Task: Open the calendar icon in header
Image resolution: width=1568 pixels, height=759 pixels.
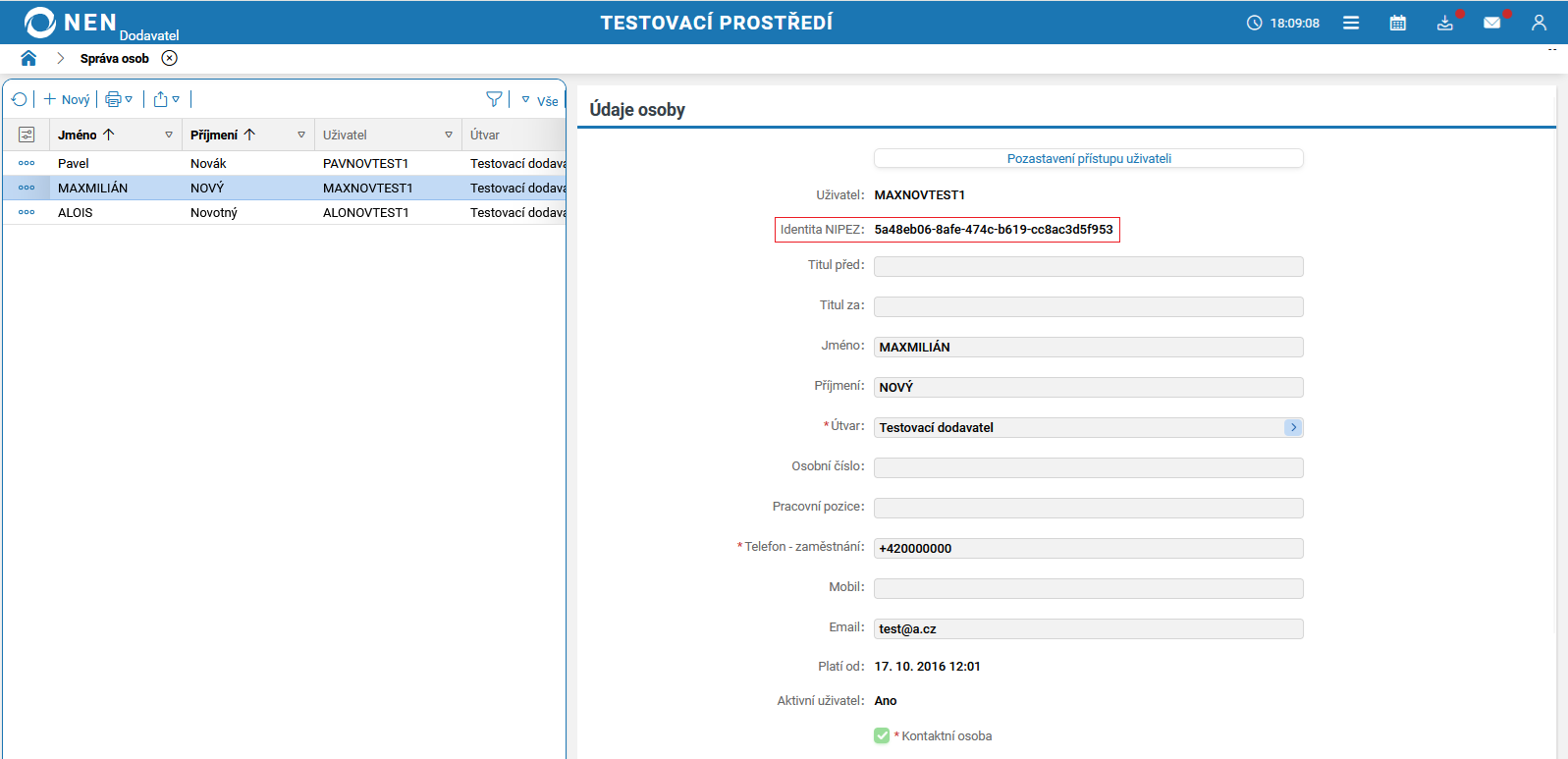Action: click(1398, 23)
